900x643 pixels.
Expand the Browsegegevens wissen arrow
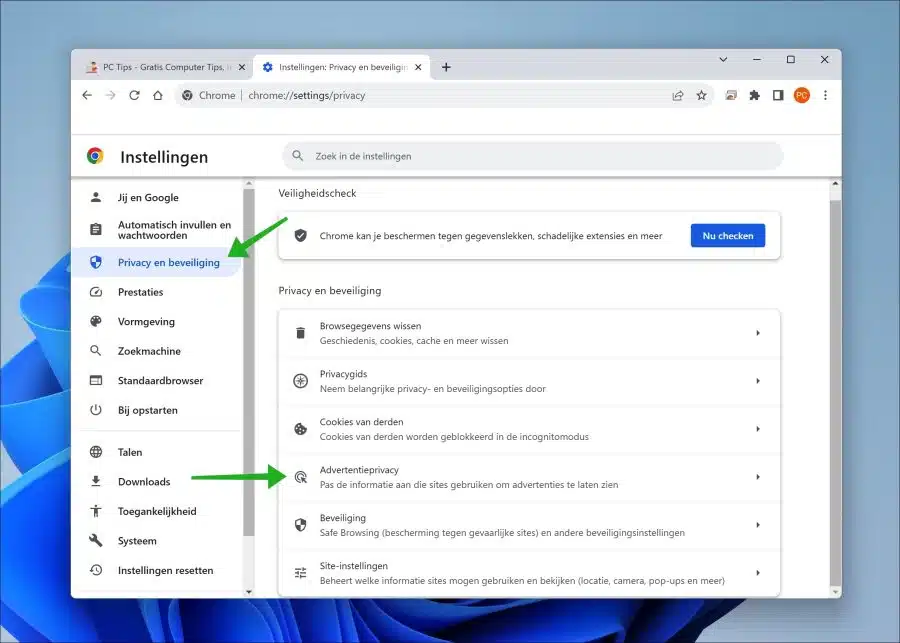pos(758,333)
